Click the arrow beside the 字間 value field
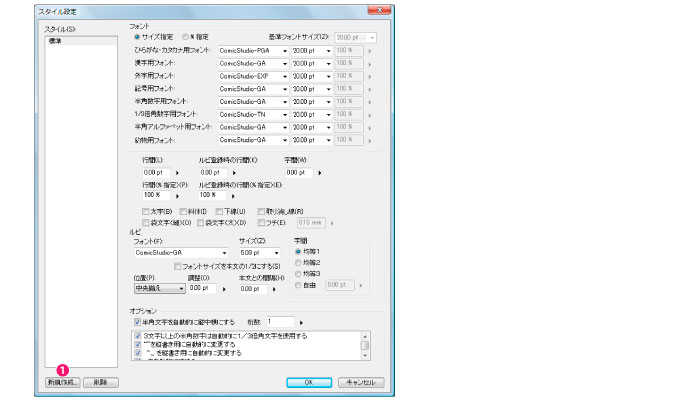The width and height of the screenshot is (695, 401). tap(320, 173)
